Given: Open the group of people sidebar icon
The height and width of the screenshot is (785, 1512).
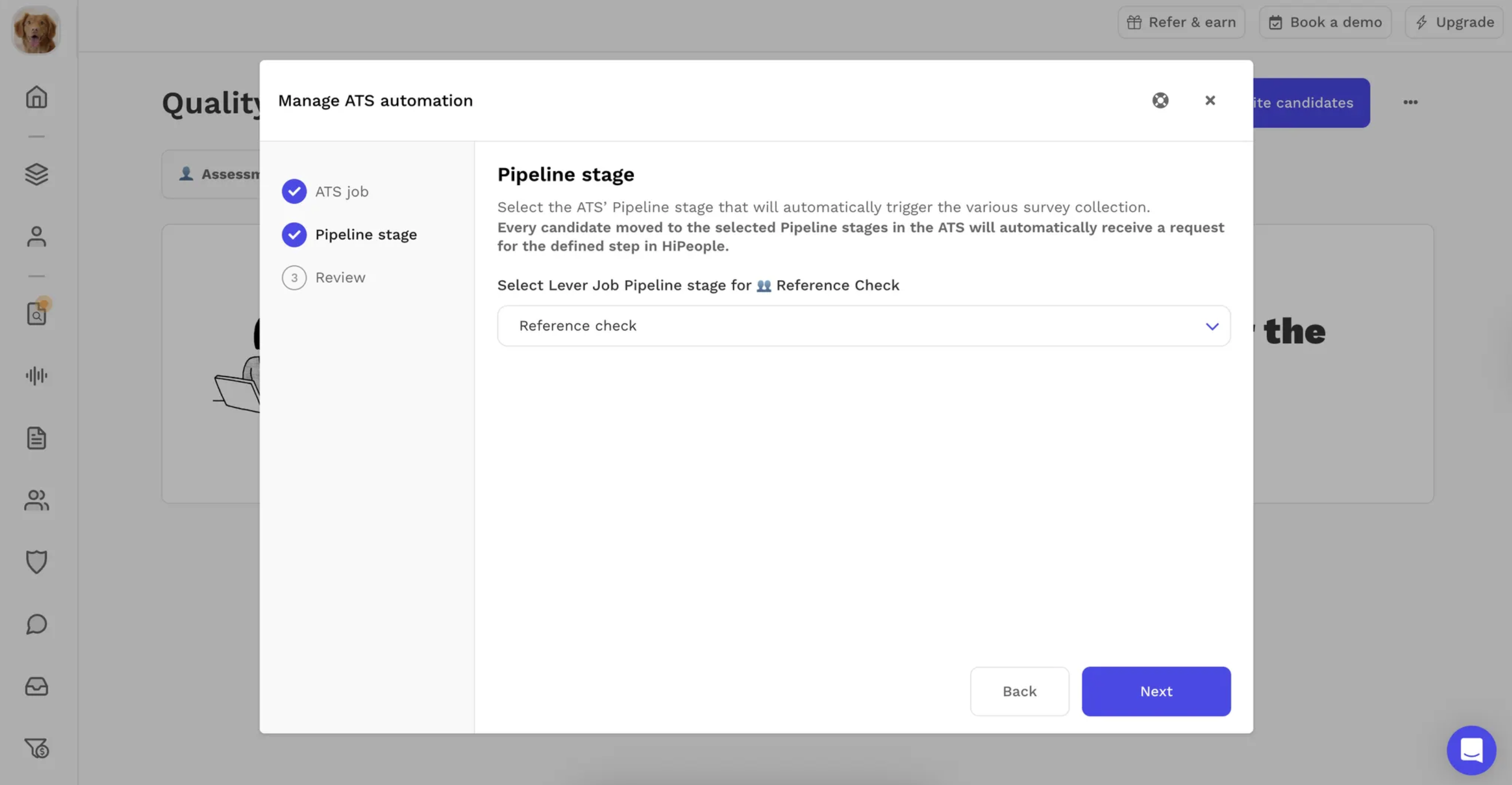Looking at the screenshot, I should [37, 500].
